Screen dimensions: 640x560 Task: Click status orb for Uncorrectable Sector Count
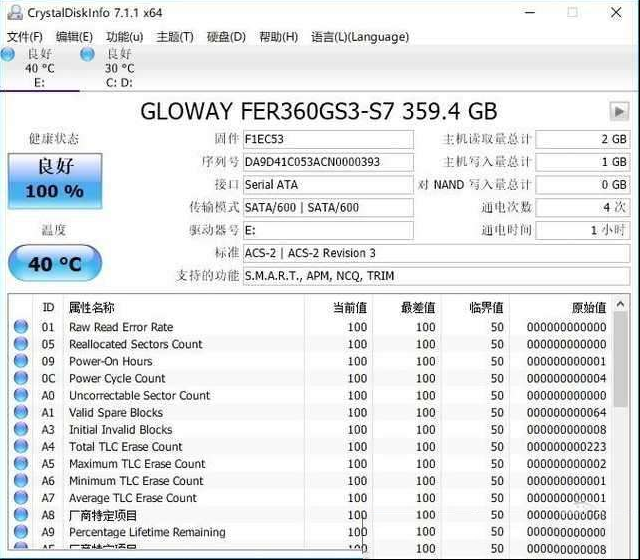tap(21, 395)
